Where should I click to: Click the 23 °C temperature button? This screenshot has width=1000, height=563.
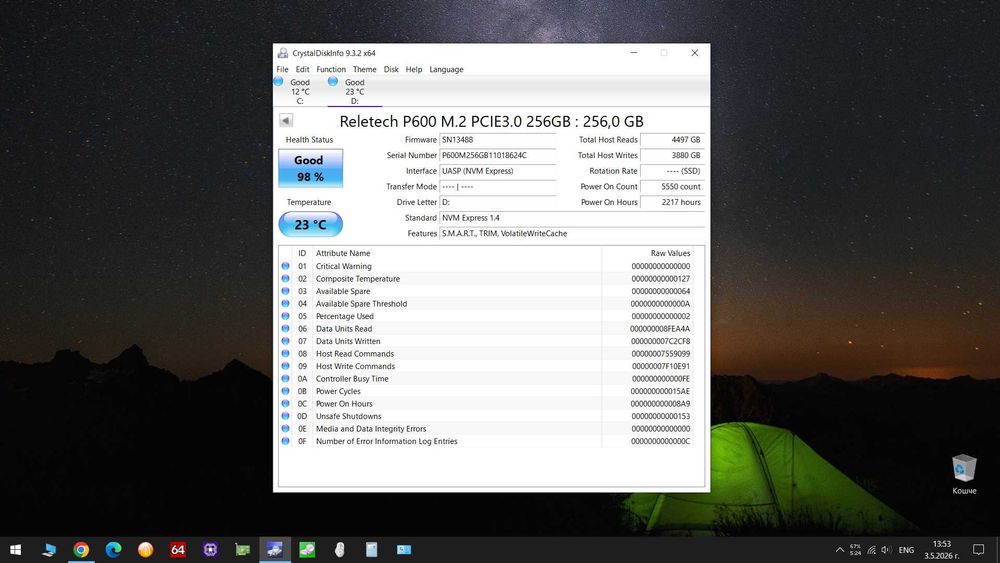point(311,224)
